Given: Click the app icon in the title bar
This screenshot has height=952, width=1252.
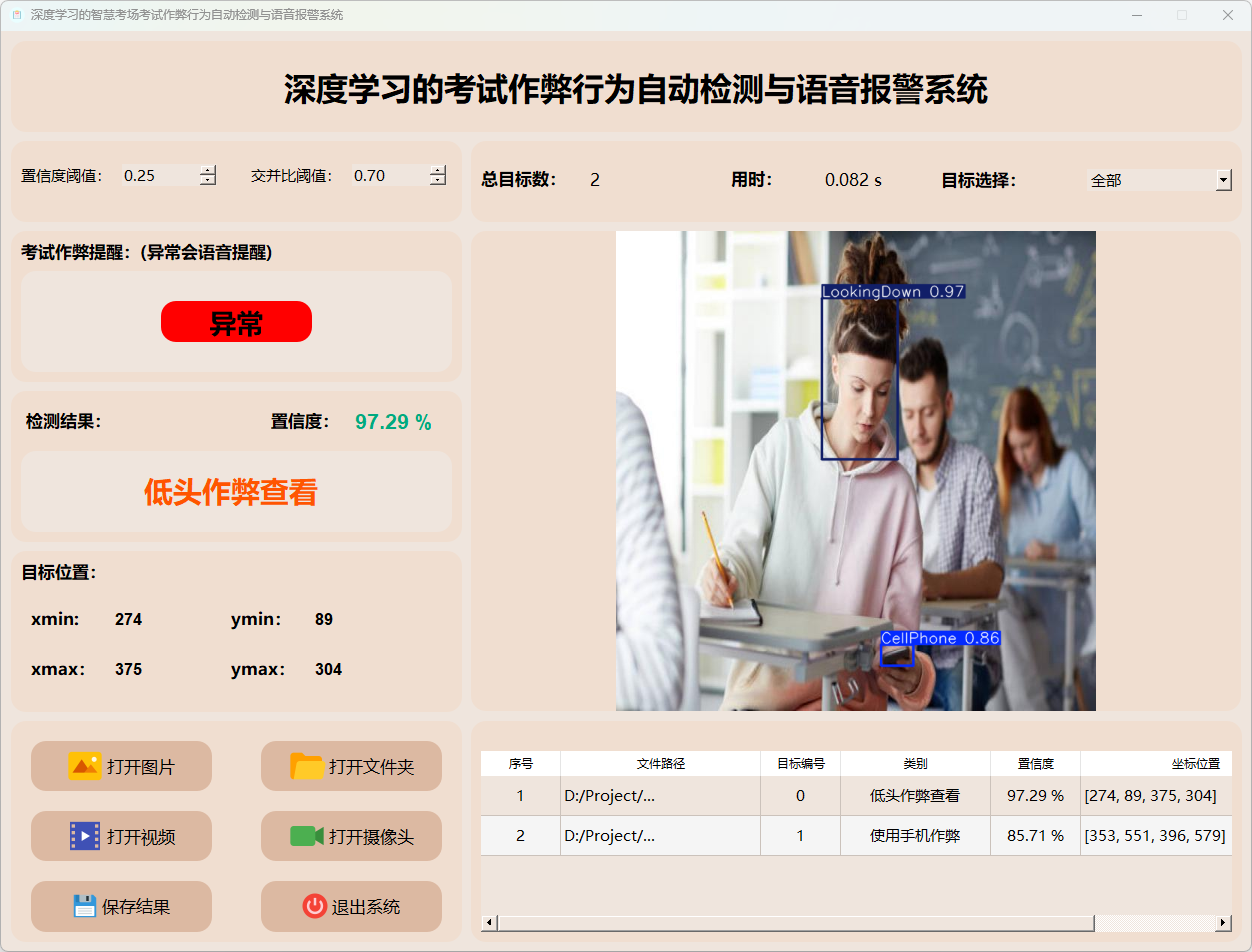Looking at the screenshot, I should pos(17,15).
